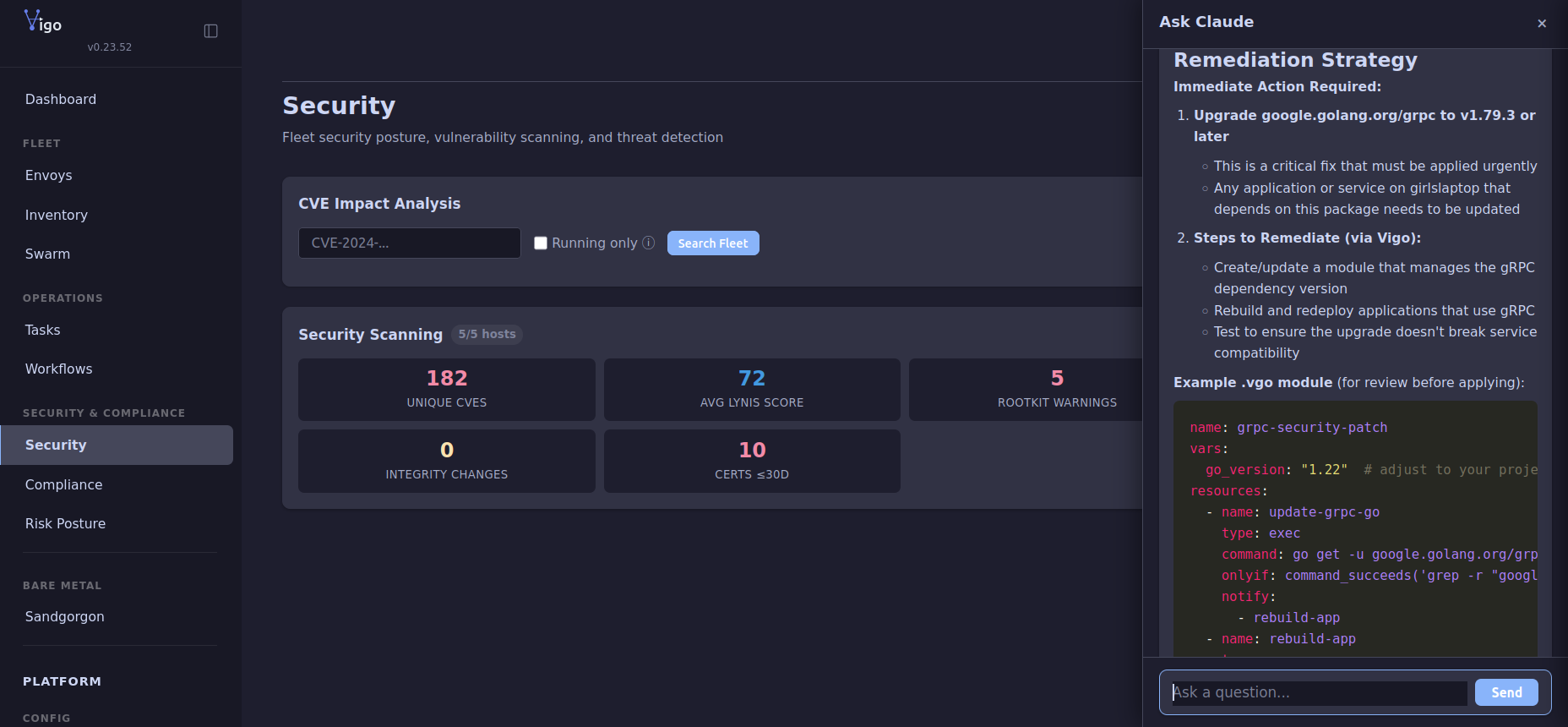
Task: Click the Send button in Ask Claude
Action: click(1506, 692)
